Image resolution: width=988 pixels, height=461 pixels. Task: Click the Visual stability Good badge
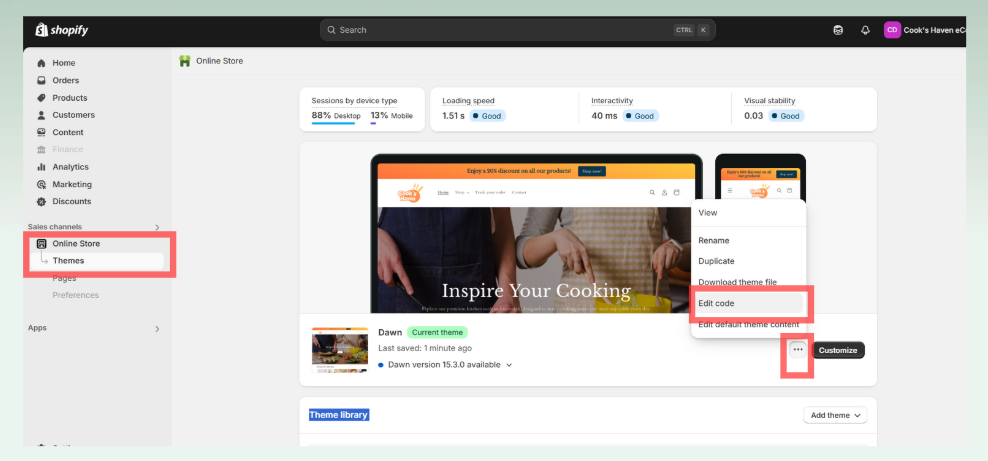tap(786, 116)
